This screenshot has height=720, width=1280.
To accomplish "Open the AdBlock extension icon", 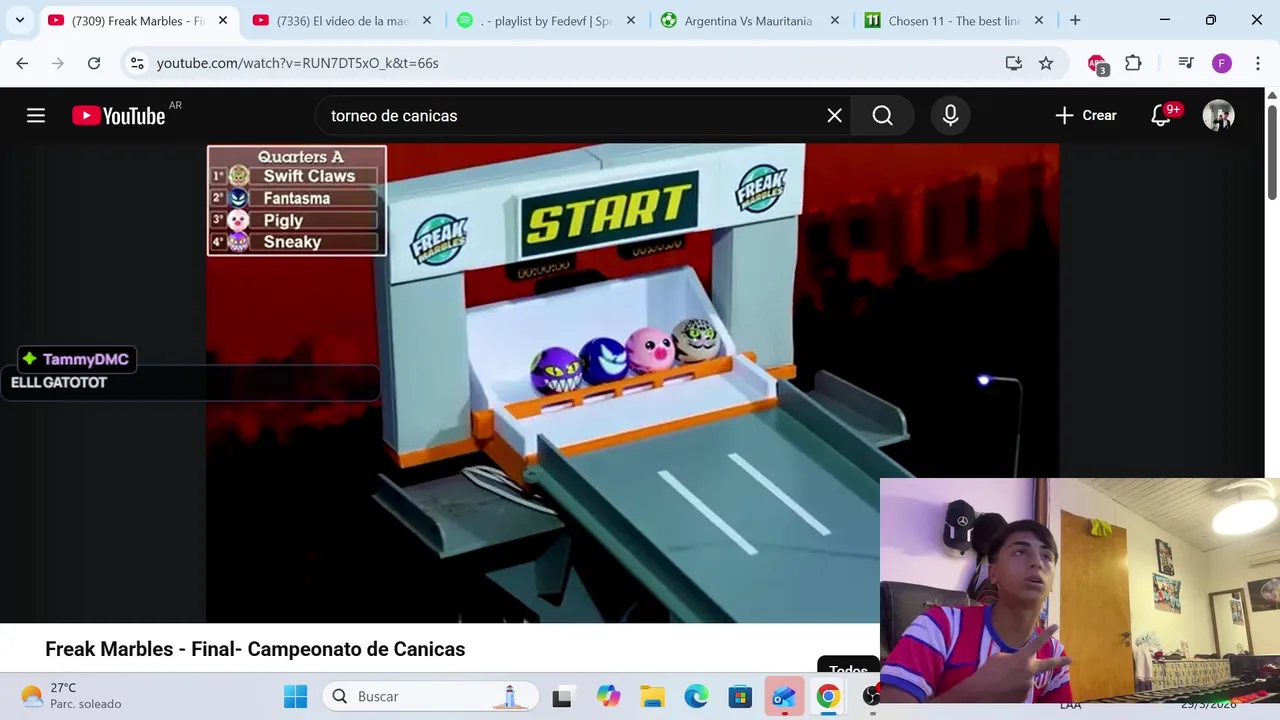I will coord(1097,64).
